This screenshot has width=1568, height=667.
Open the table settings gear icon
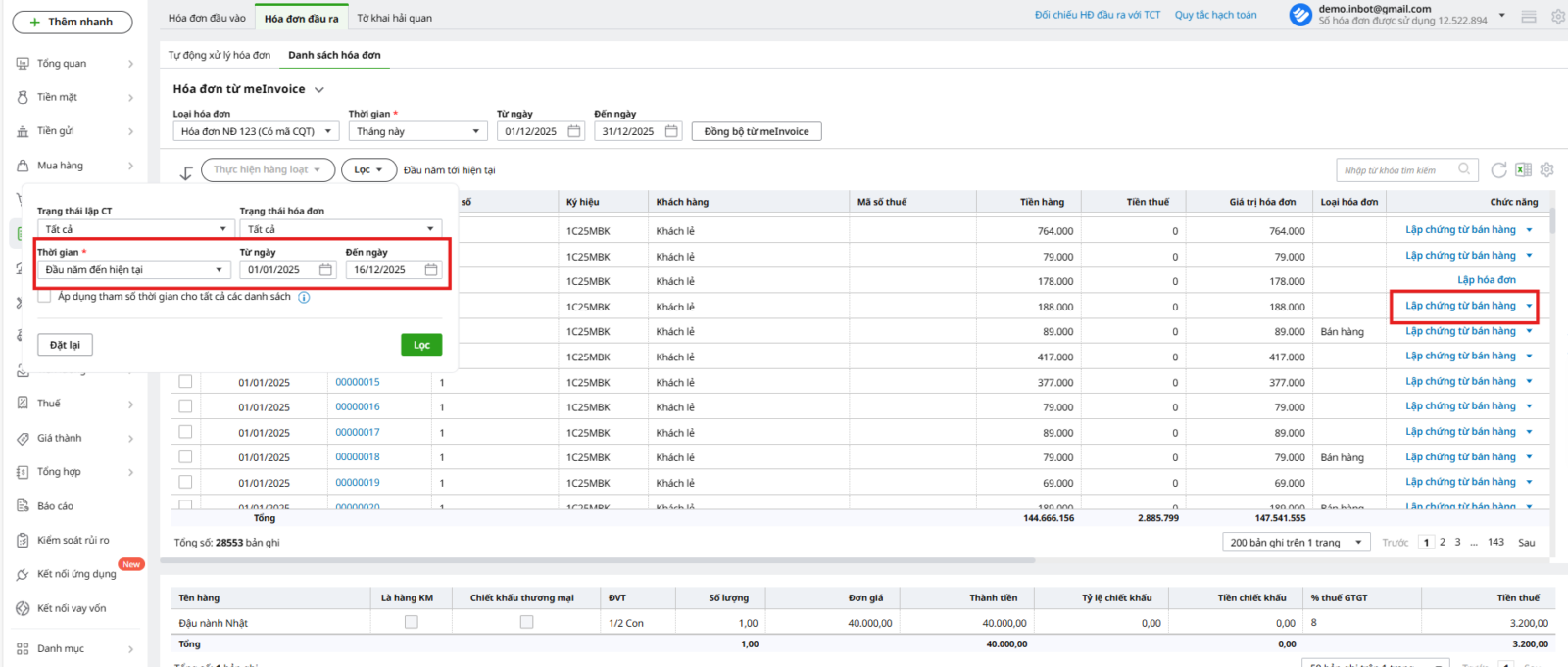click(x=1546, y=170)
